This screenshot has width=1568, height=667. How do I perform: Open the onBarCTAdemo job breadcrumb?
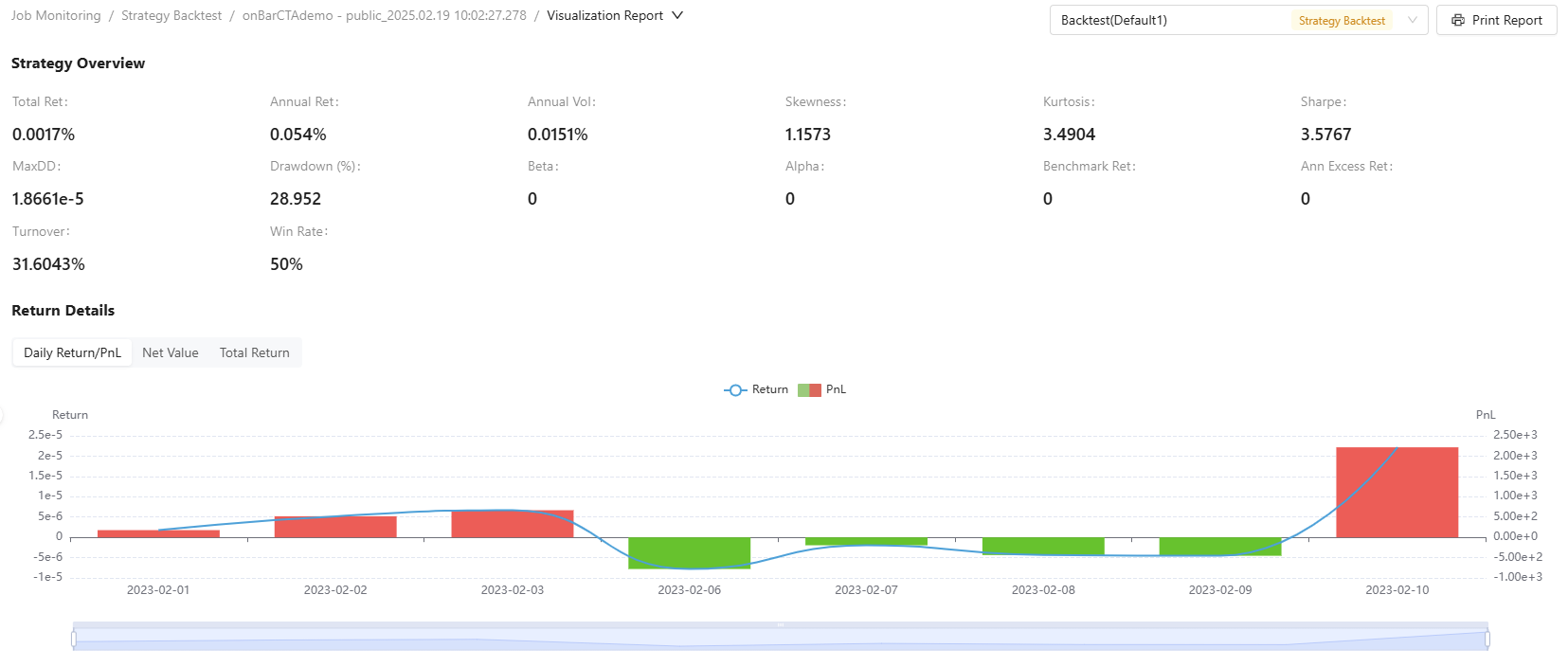click(384, 15)
